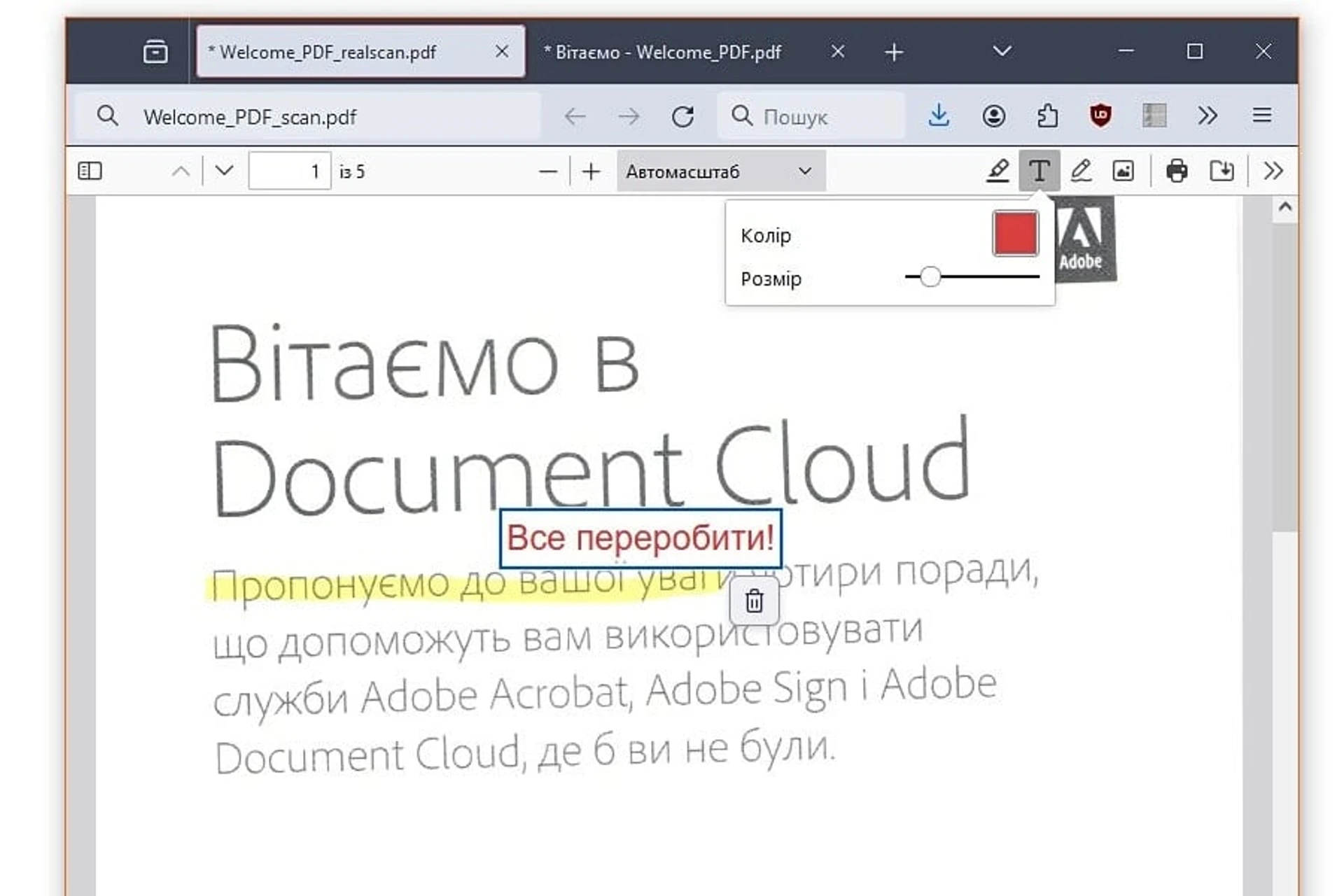Open Firefox View tab overview icon
1344x896 pixels.
click(x=155, y=52)
